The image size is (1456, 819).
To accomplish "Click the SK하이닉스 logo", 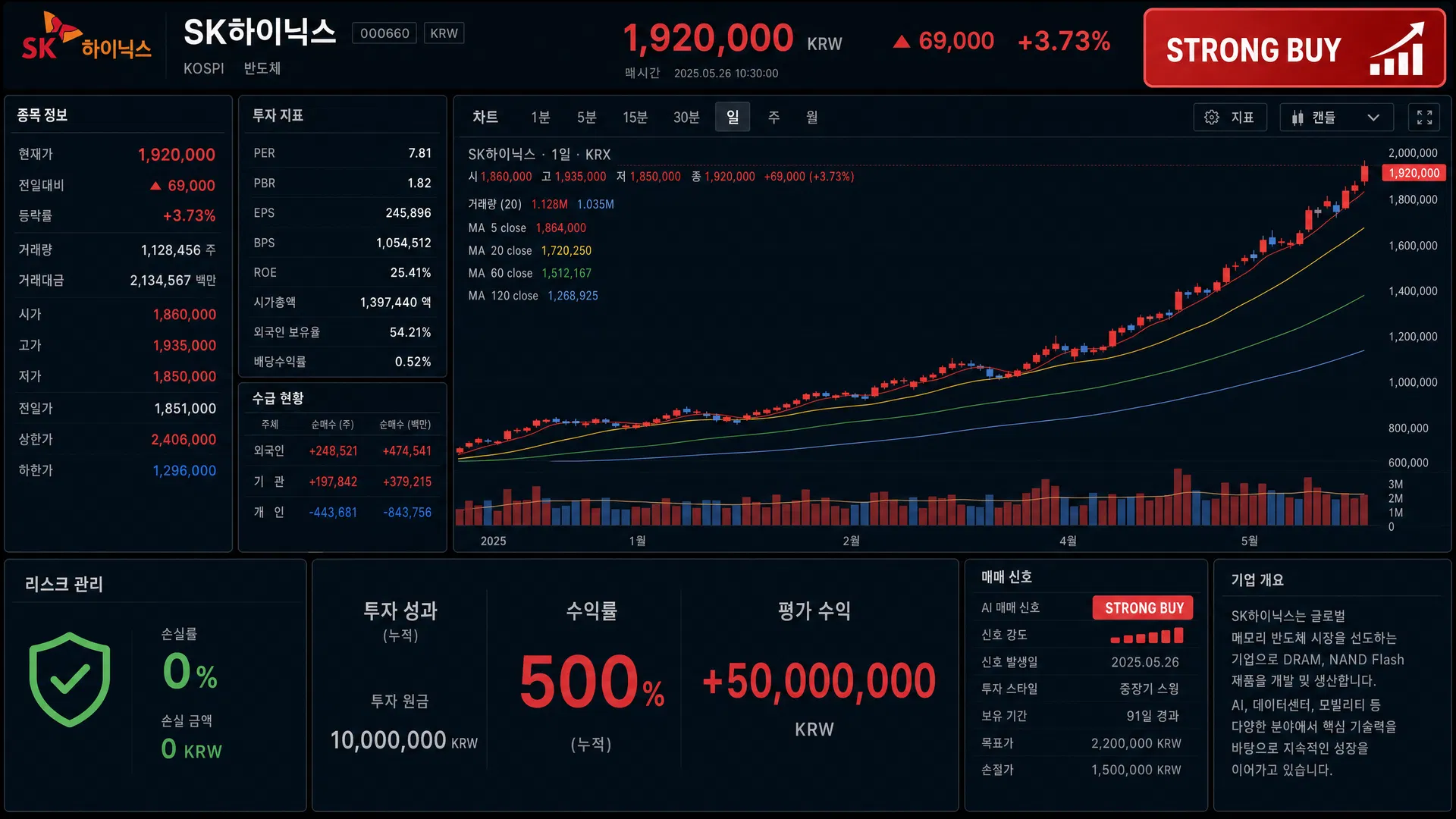I will [x=86, y=36].
